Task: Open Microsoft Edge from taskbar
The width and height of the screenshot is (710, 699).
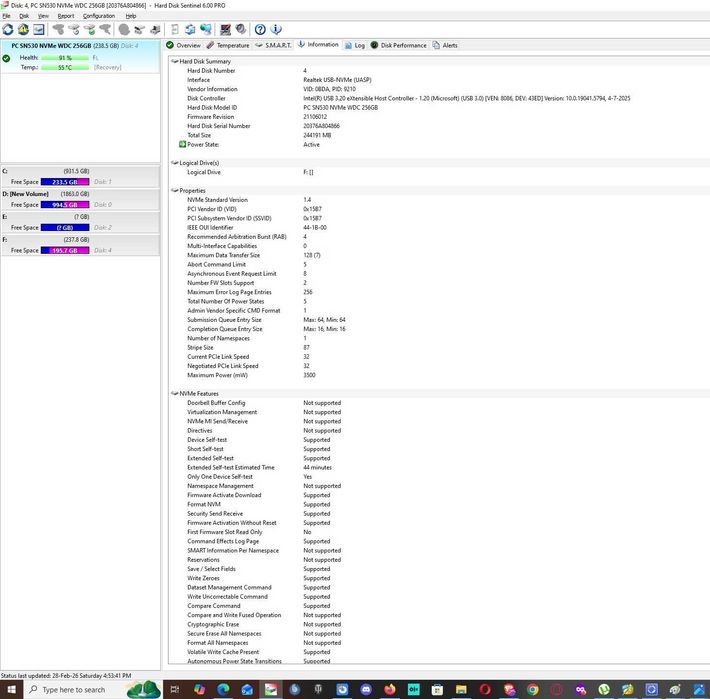Action: (223, 689)
